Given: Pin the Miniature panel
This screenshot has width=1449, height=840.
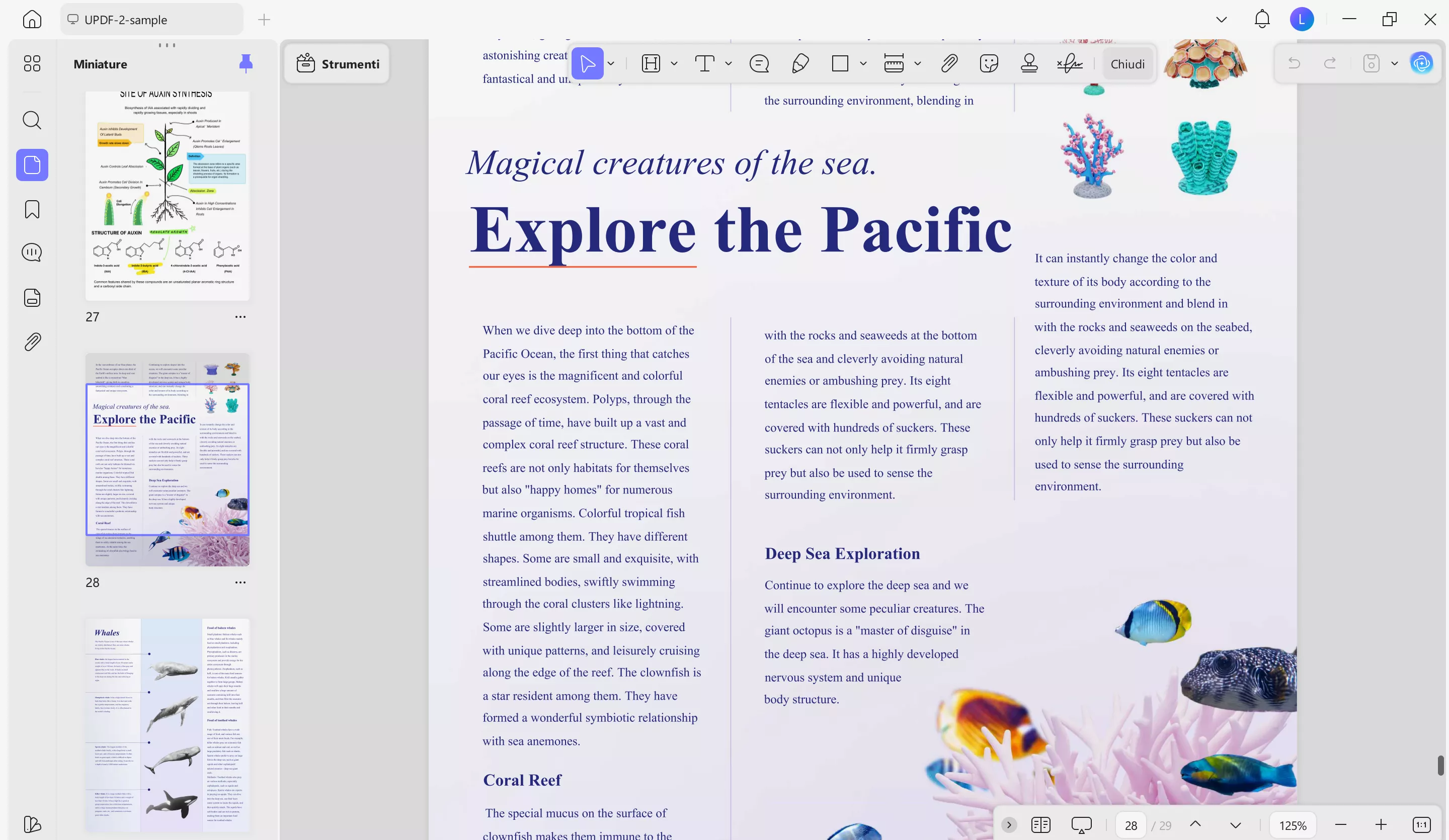Looking at the screenshot, I should [x=246, y=63].
